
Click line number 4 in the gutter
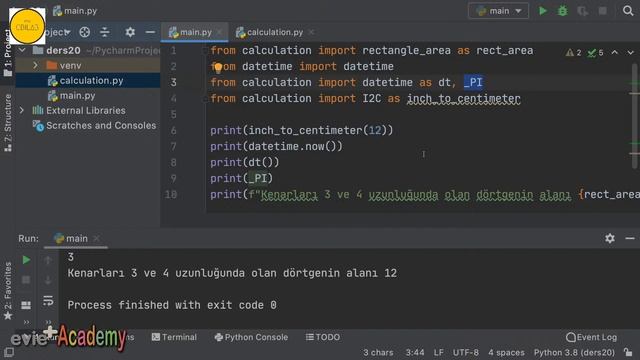click(173, 98)
